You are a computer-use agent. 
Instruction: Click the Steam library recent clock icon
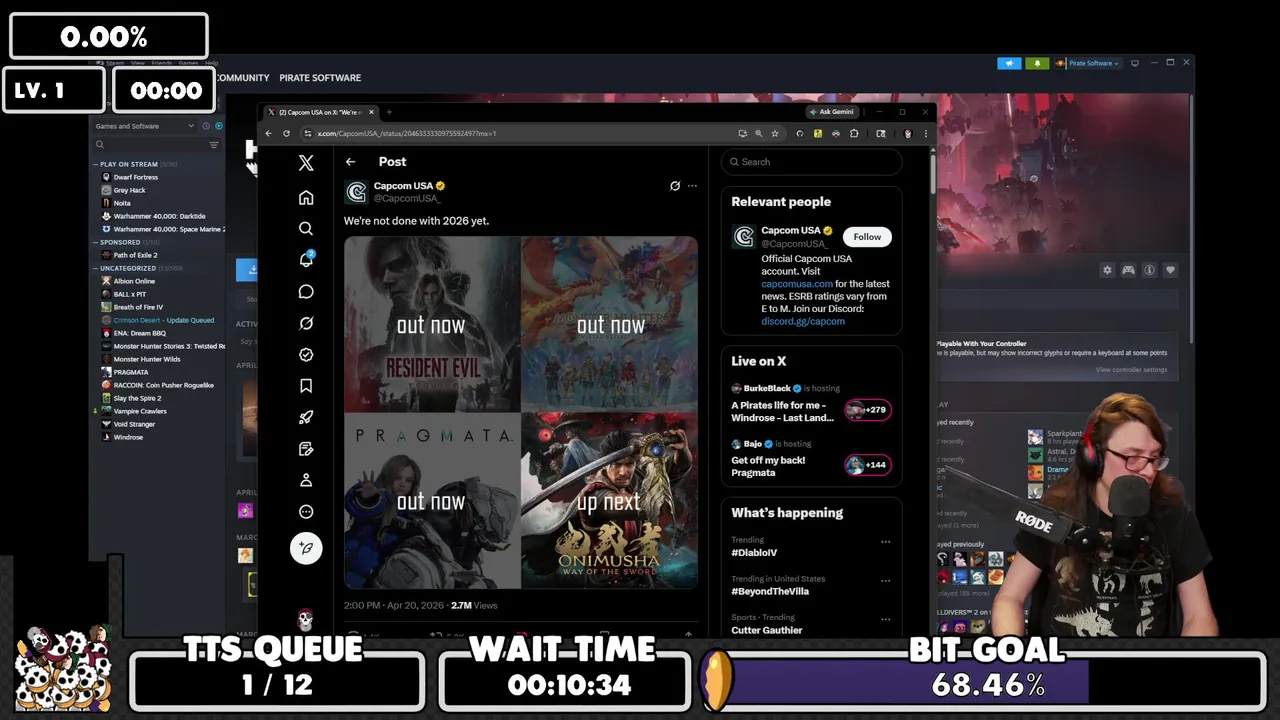(206, 126)
